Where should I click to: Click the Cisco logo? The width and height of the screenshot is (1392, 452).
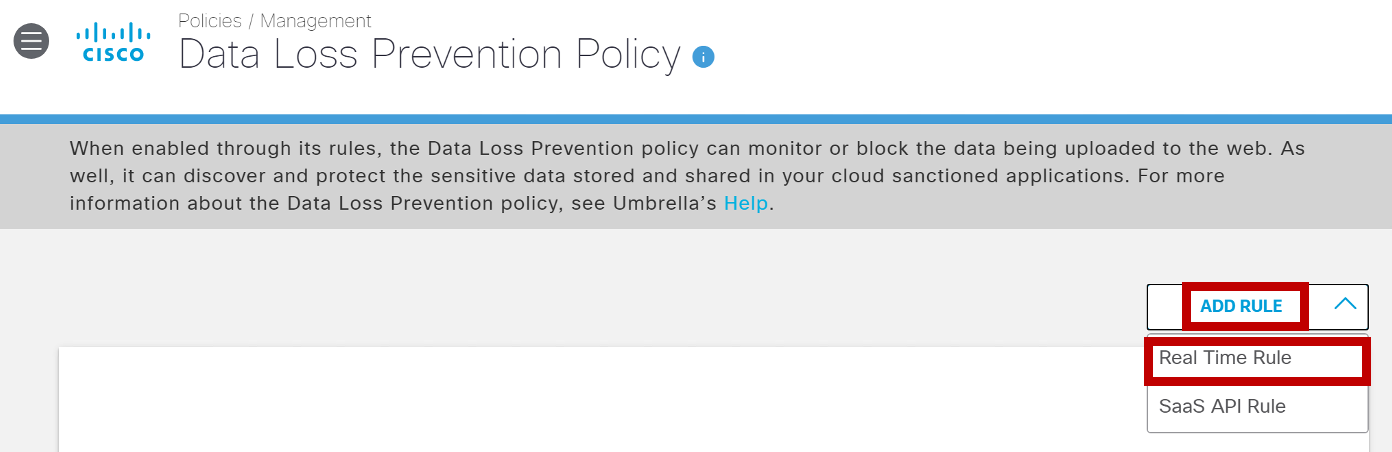pyautogui.click(x=112, y=42)
